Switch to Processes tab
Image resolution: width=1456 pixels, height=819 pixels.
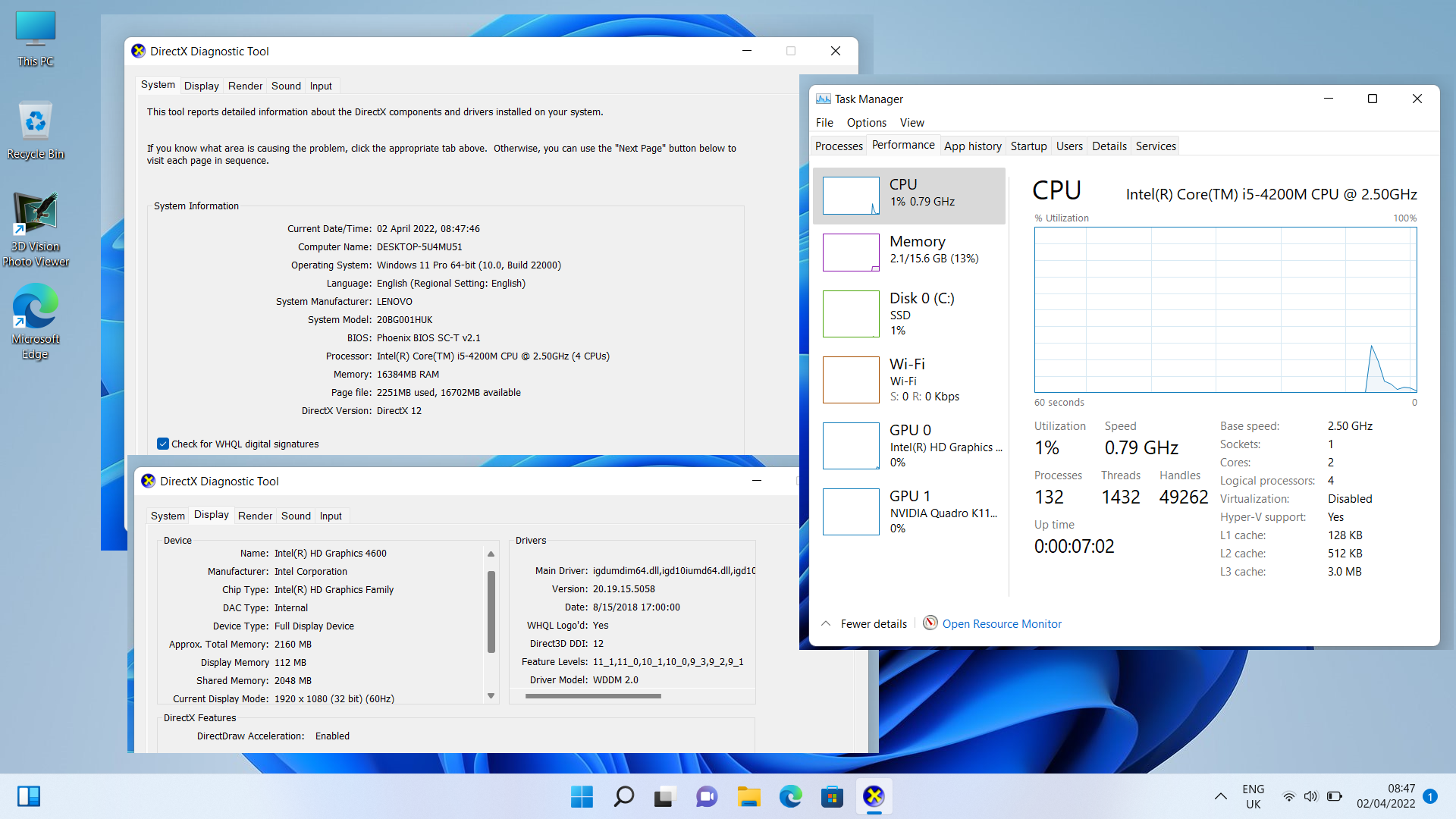(x=839, y=146)
